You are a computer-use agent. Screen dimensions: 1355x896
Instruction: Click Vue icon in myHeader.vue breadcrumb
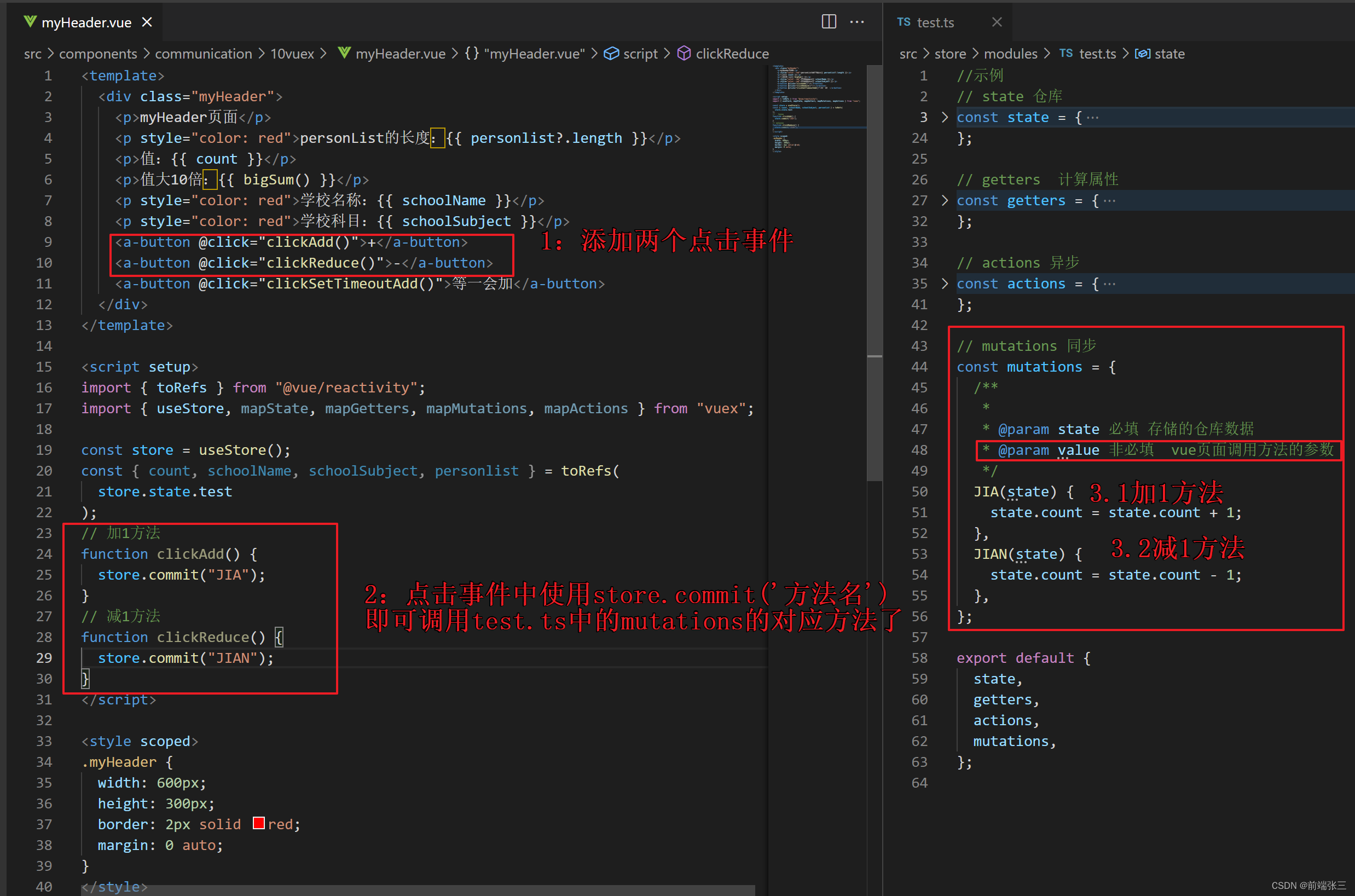[x=344, y=53]
